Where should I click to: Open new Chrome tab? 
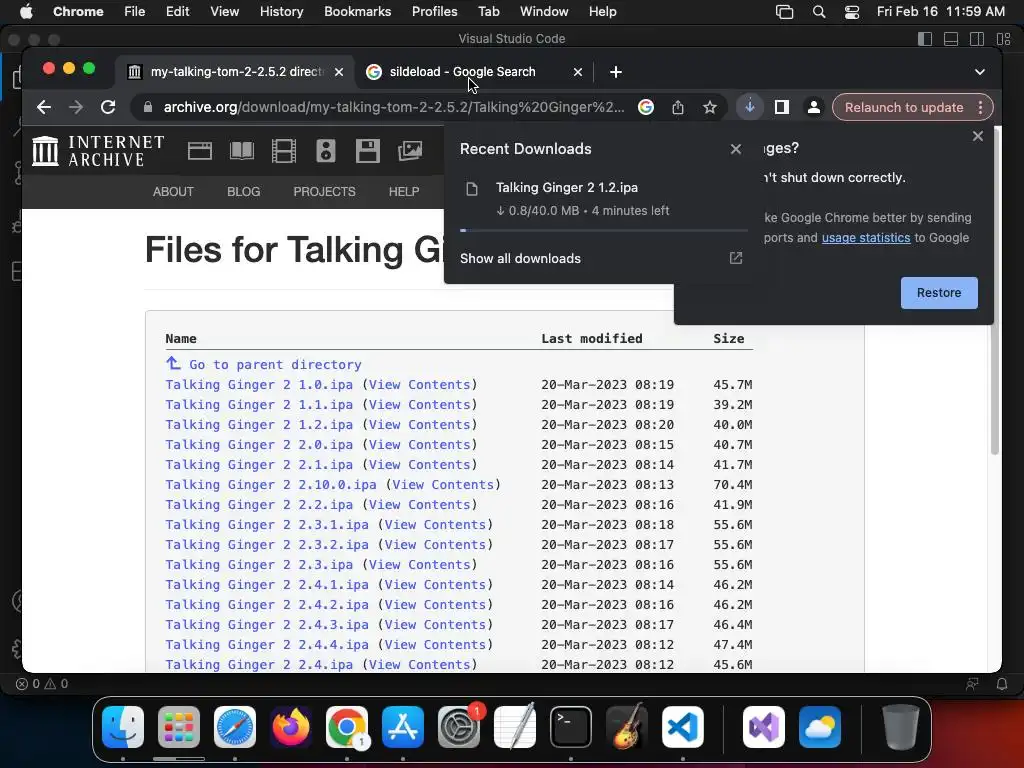616,72
